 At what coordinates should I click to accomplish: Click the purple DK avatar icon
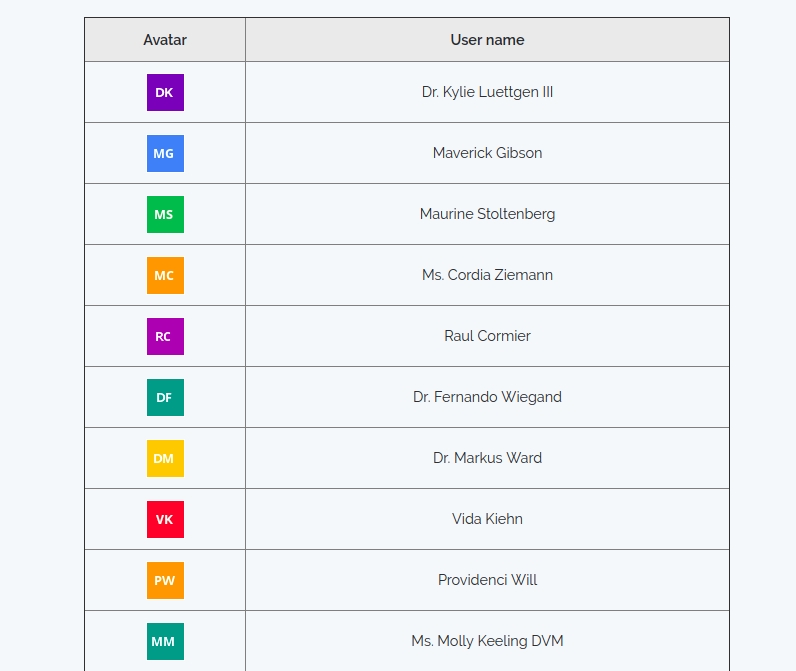coord(165,92)
